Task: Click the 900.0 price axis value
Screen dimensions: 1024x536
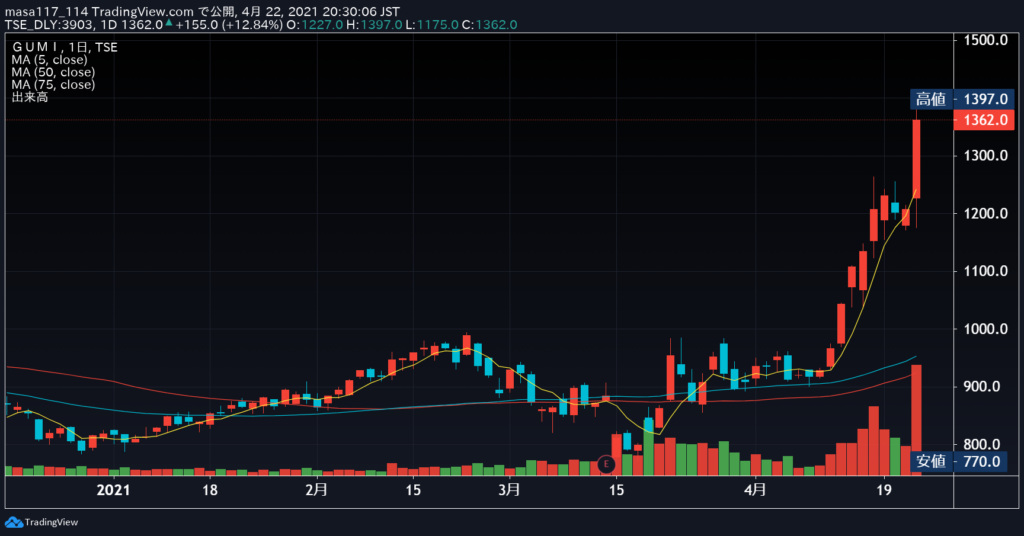Action: (x=985, y=386)
